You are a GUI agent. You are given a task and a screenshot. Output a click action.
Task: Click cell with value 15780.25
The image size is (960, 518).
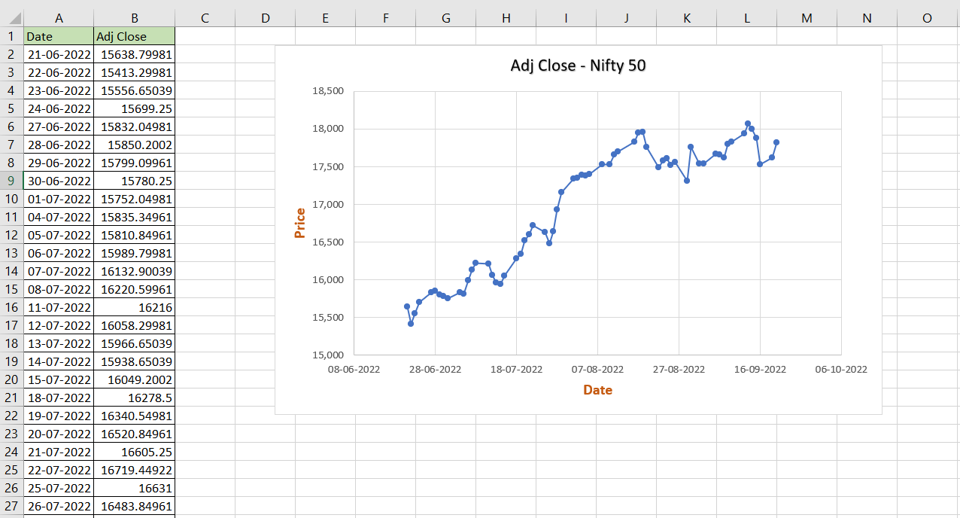(134, 181)
